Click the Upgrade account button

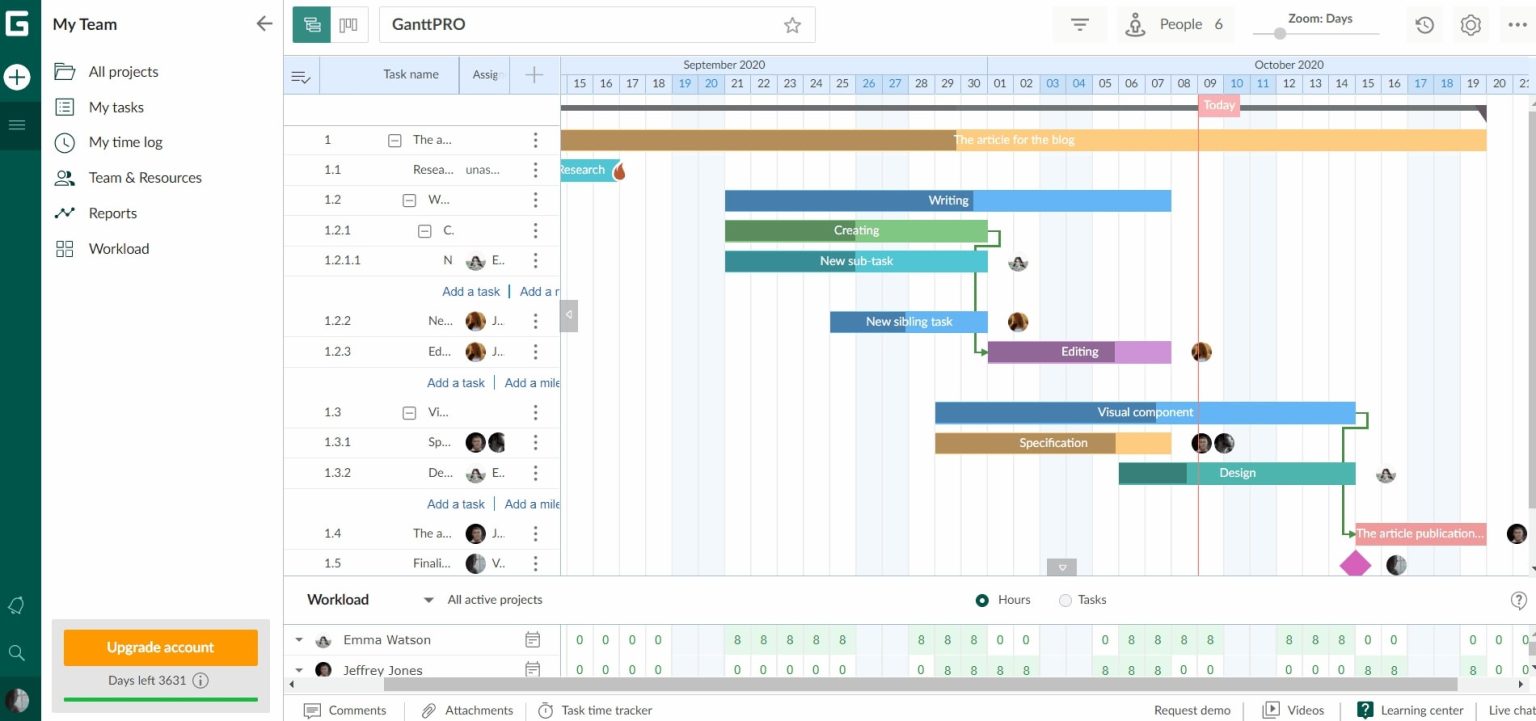tap(160, 647)
